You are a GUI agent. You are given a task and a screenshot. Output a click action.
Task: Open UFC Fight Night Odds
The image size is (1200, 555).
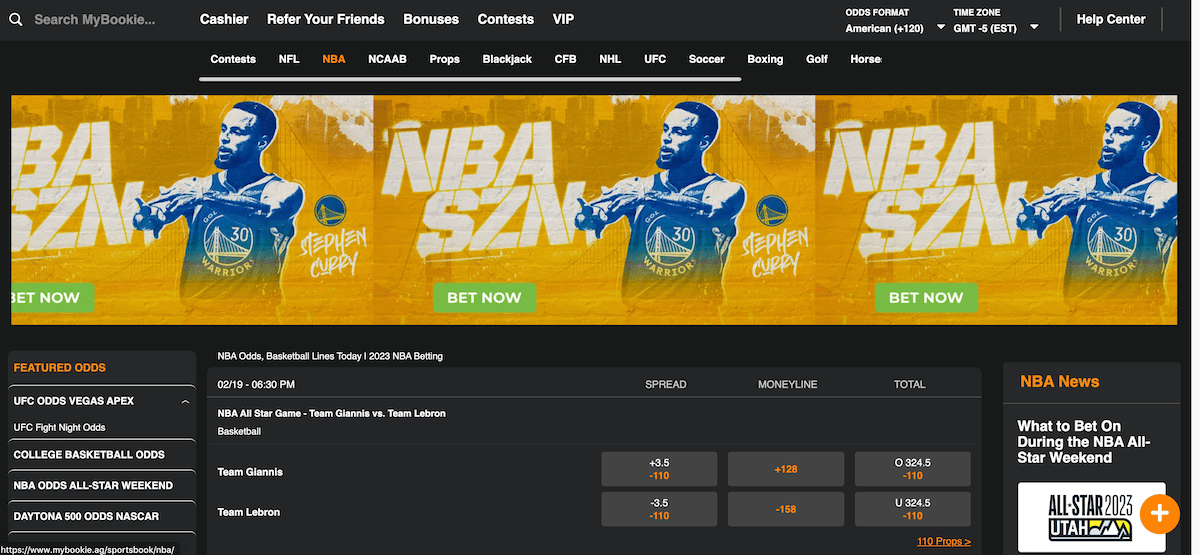click(x=59, y=428)
